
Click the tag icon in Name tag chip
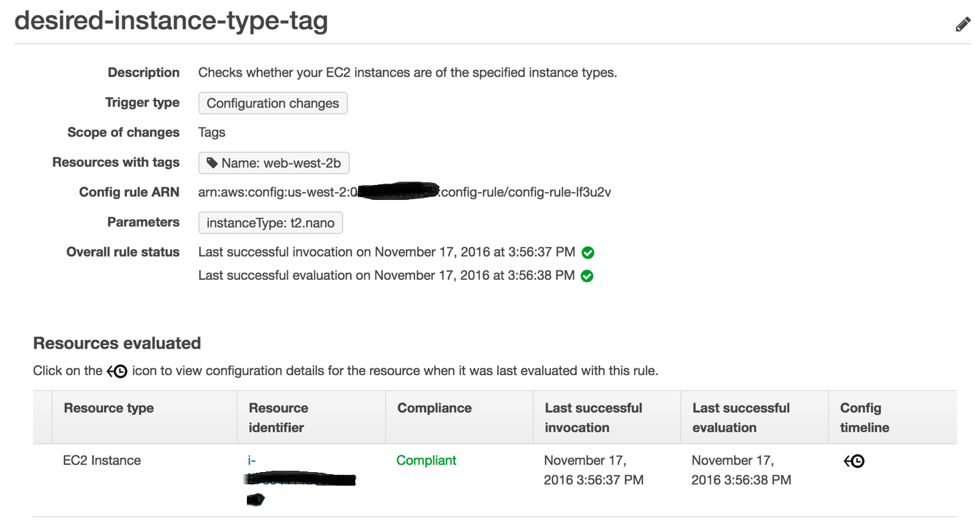point(212,163)
